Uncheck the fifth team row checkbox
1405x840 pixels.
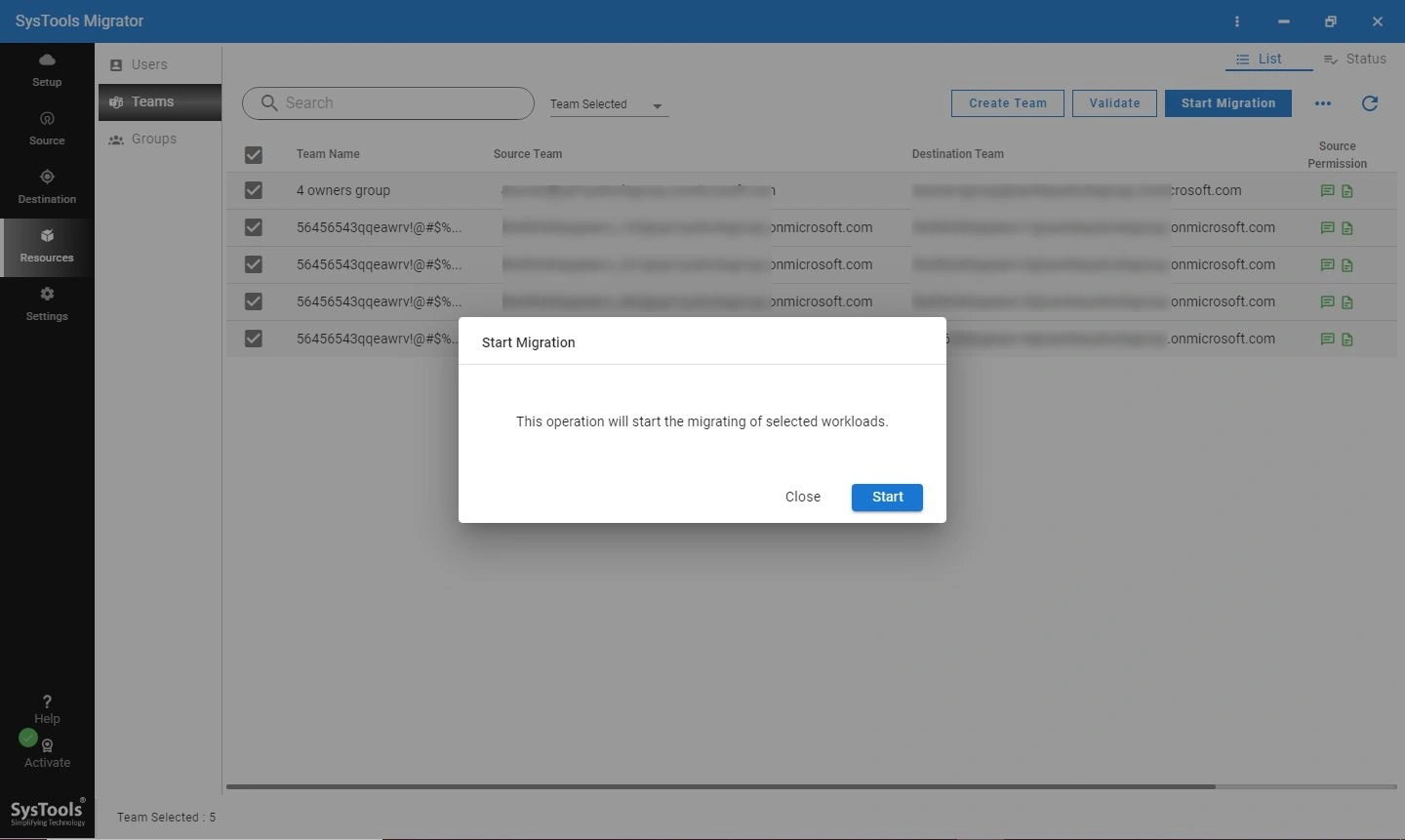(x=254, y=339)
